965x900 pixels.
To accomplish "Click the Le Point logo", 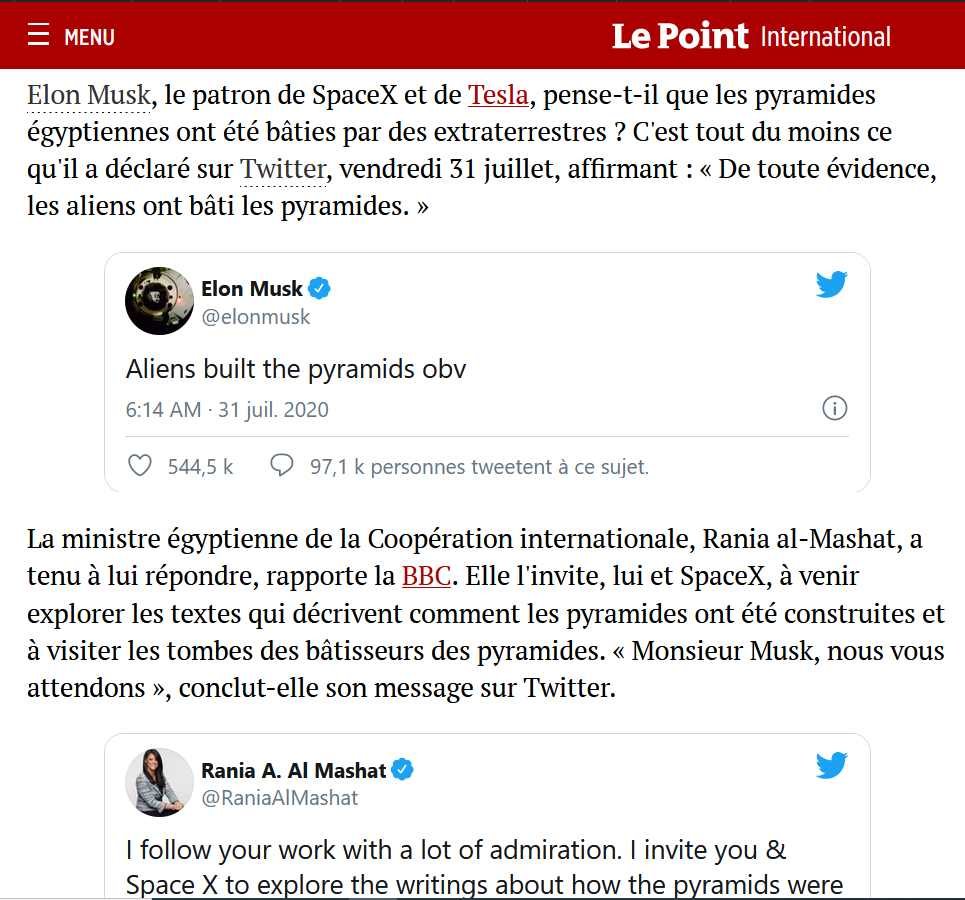I will point(679,37).
